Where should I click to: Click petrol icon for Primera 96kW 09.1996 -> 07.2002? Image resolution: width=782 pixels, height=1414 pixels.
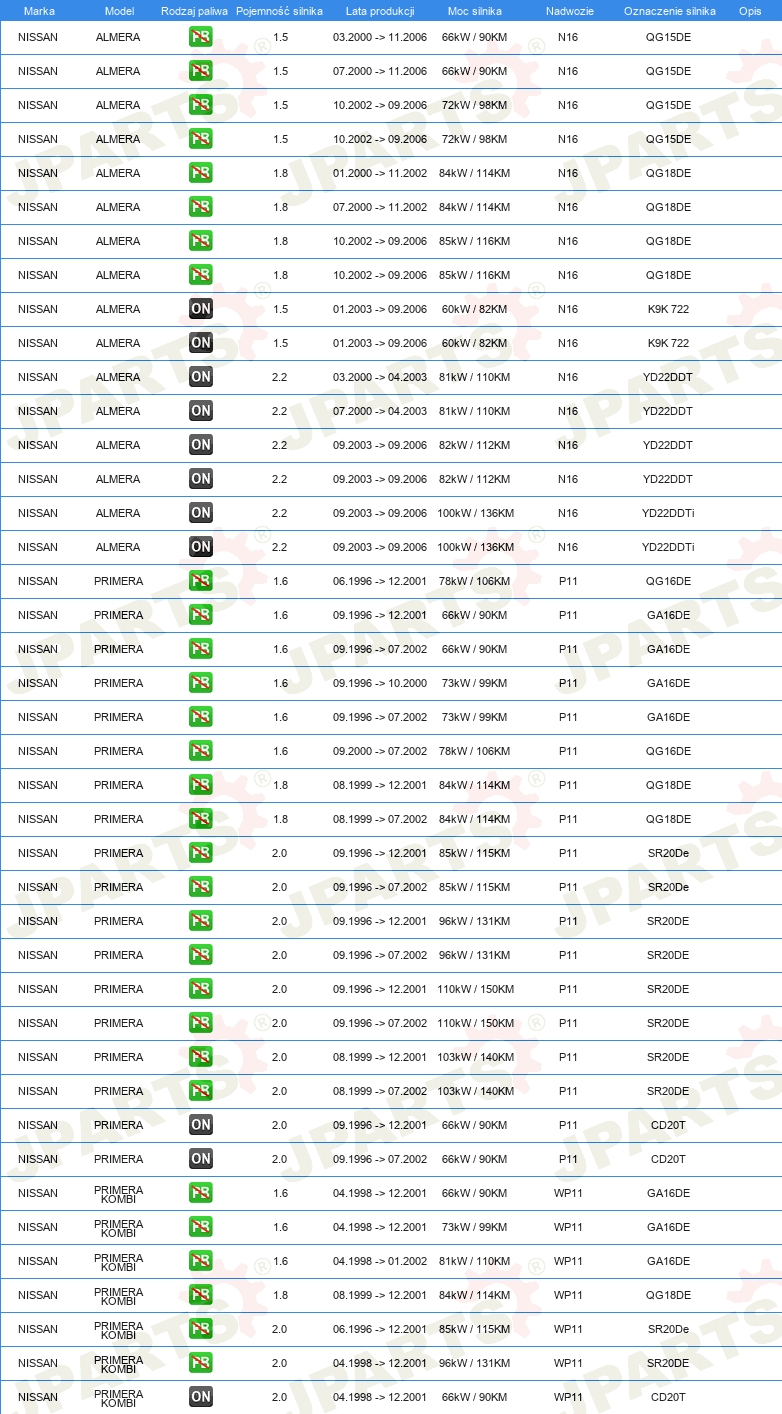[201, 955]
